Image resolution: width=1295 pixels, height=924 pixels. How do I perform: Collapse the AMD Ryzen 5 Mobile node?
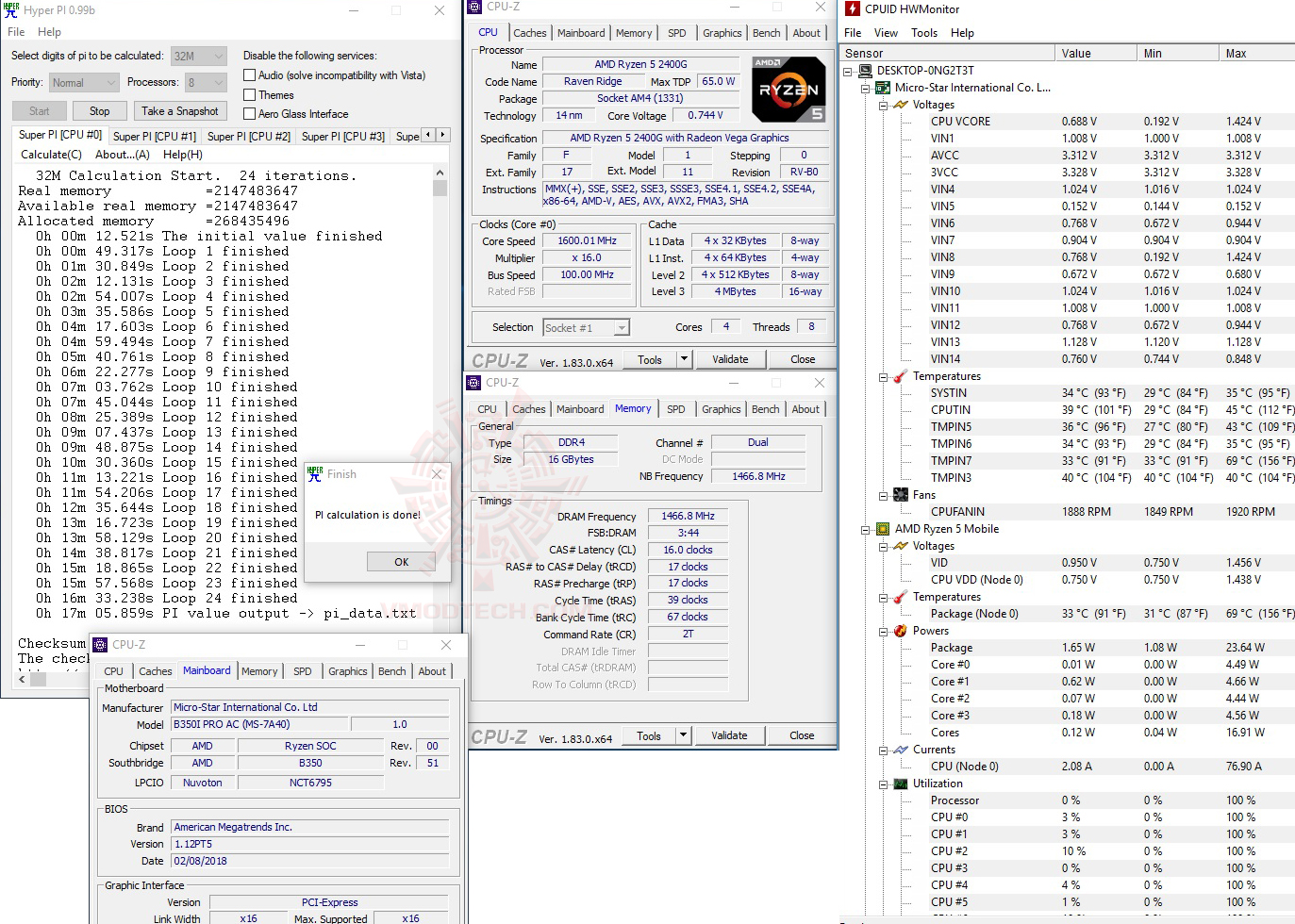click(865, 529)
